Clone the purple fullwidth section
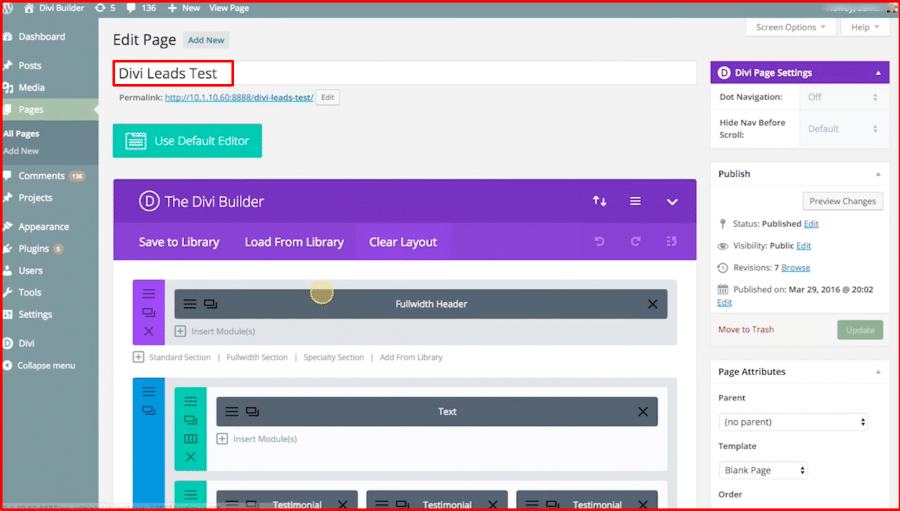This screenshot has height=511, width=900. pos(149,313)
